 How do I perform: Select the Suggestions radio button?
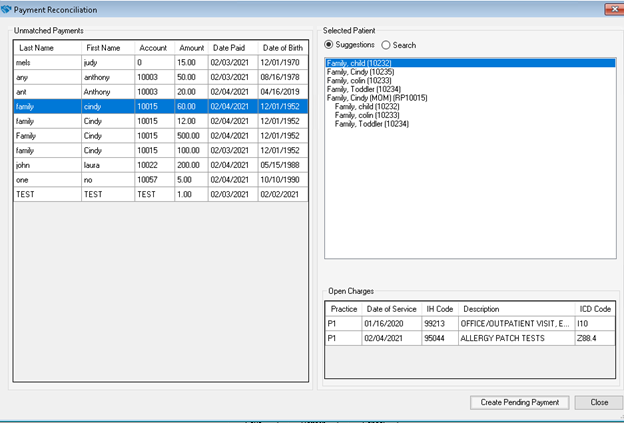(x=331, y=45)
